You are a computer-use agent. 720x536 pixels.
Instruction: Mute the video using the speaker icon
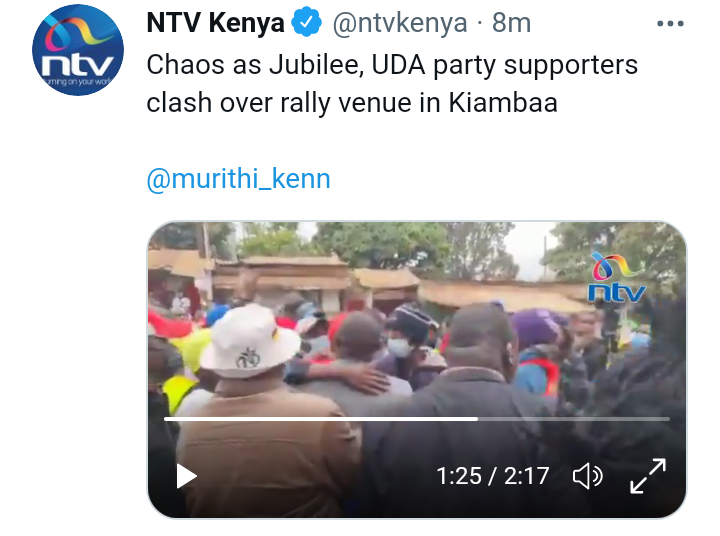coord(587,476)
